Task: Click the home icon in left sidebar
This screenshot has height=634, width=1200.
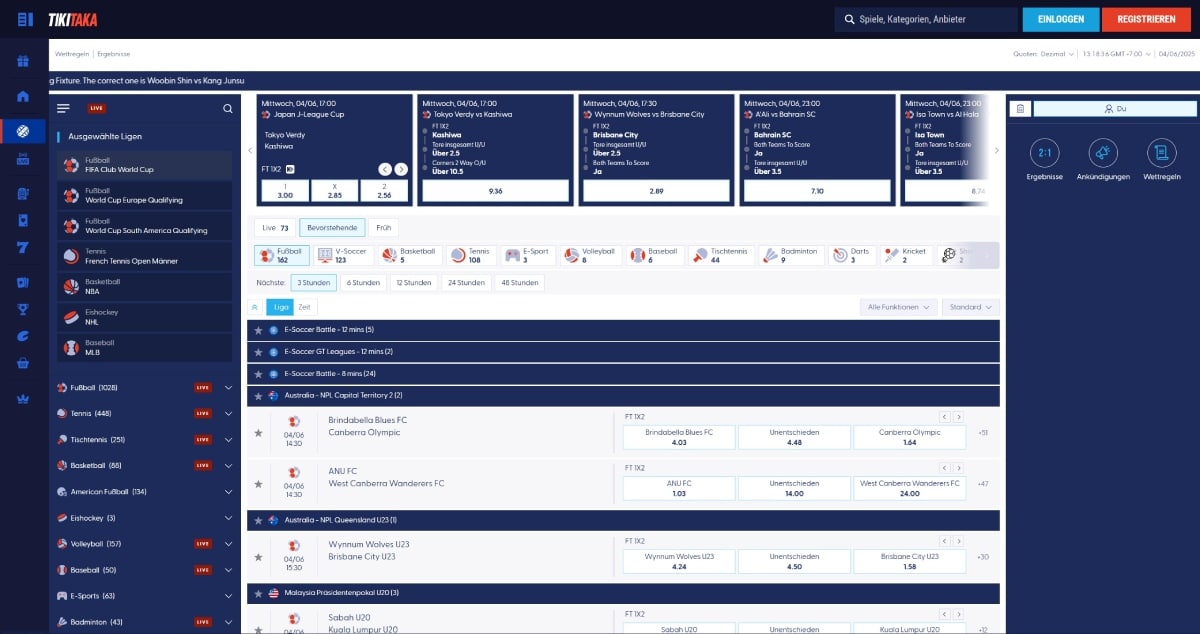Action: [x=24, y=96]
